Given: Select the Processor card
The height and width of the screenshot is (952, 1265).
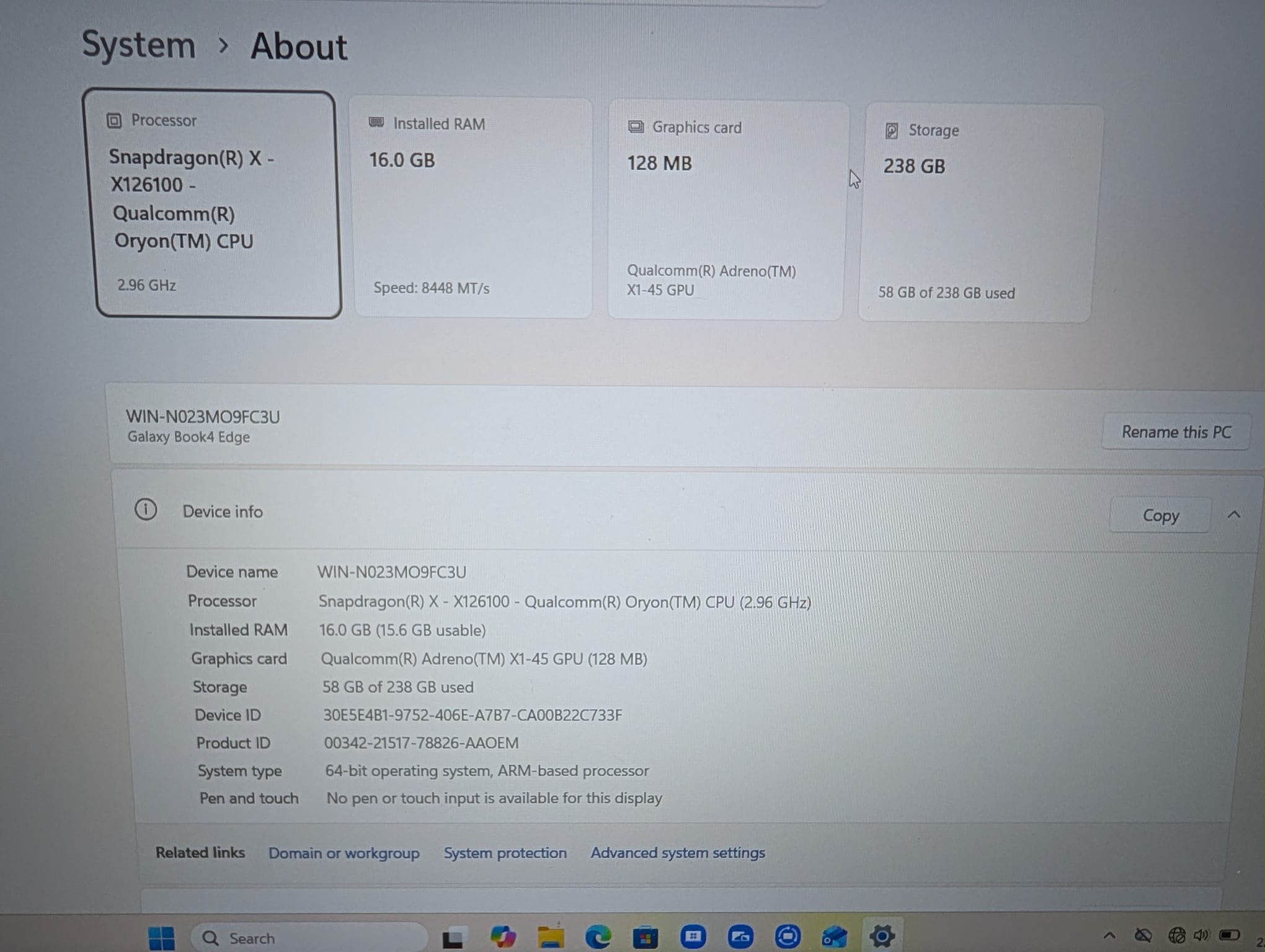Looking at the screenshot, I should click(212, 203).
